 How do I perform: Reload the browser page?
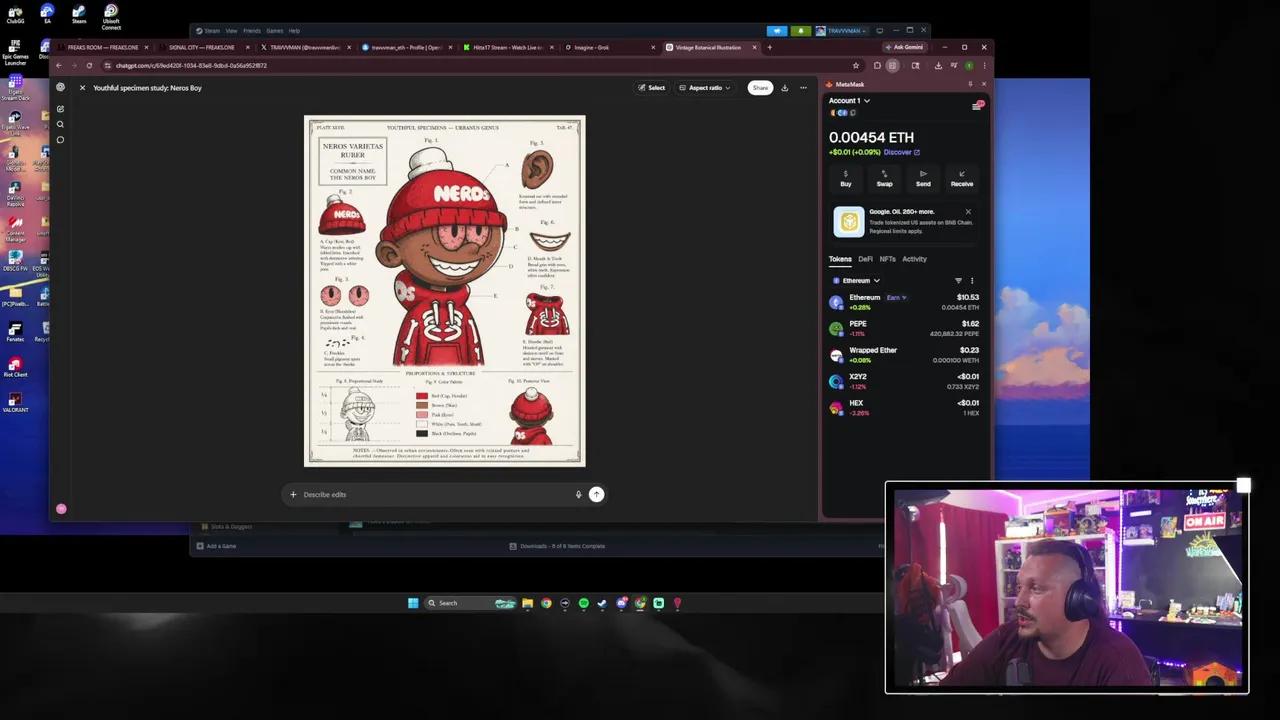coord(89,66)
